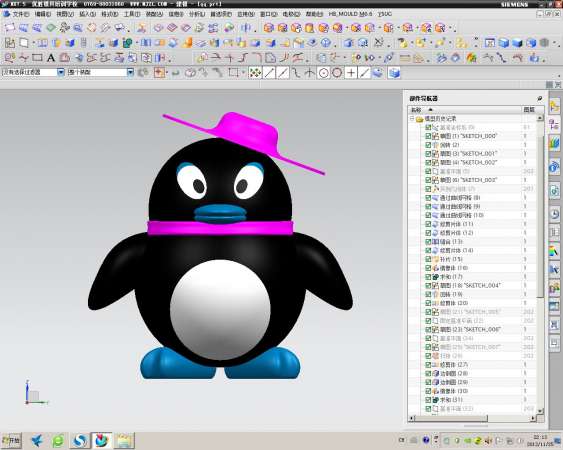Select the Text 'A' curve tool
This screenshot has height=450, width=563.
[51, 58]
